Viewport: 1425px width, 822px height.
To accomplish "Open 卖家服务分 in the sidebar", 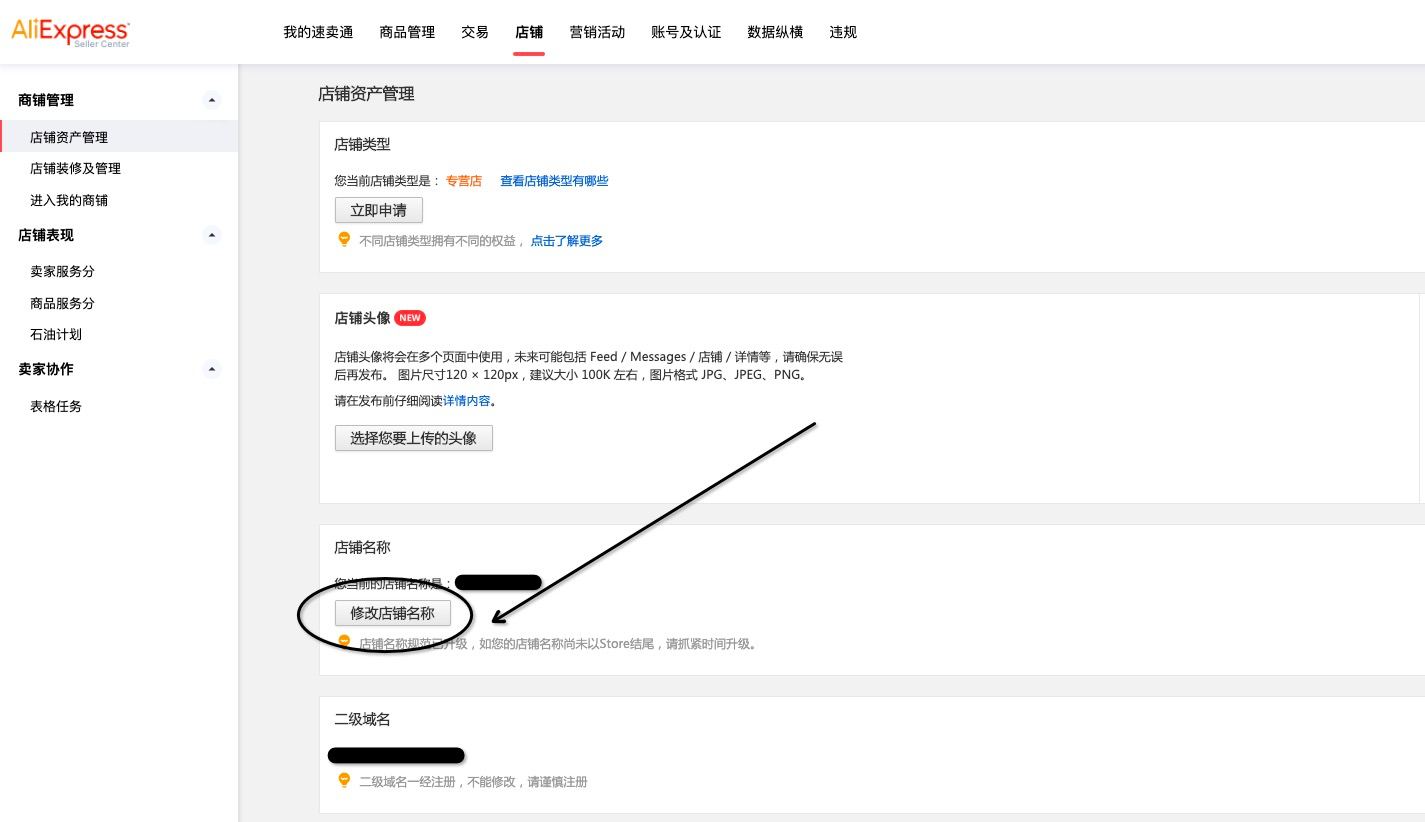I will (x=62, y=271).
